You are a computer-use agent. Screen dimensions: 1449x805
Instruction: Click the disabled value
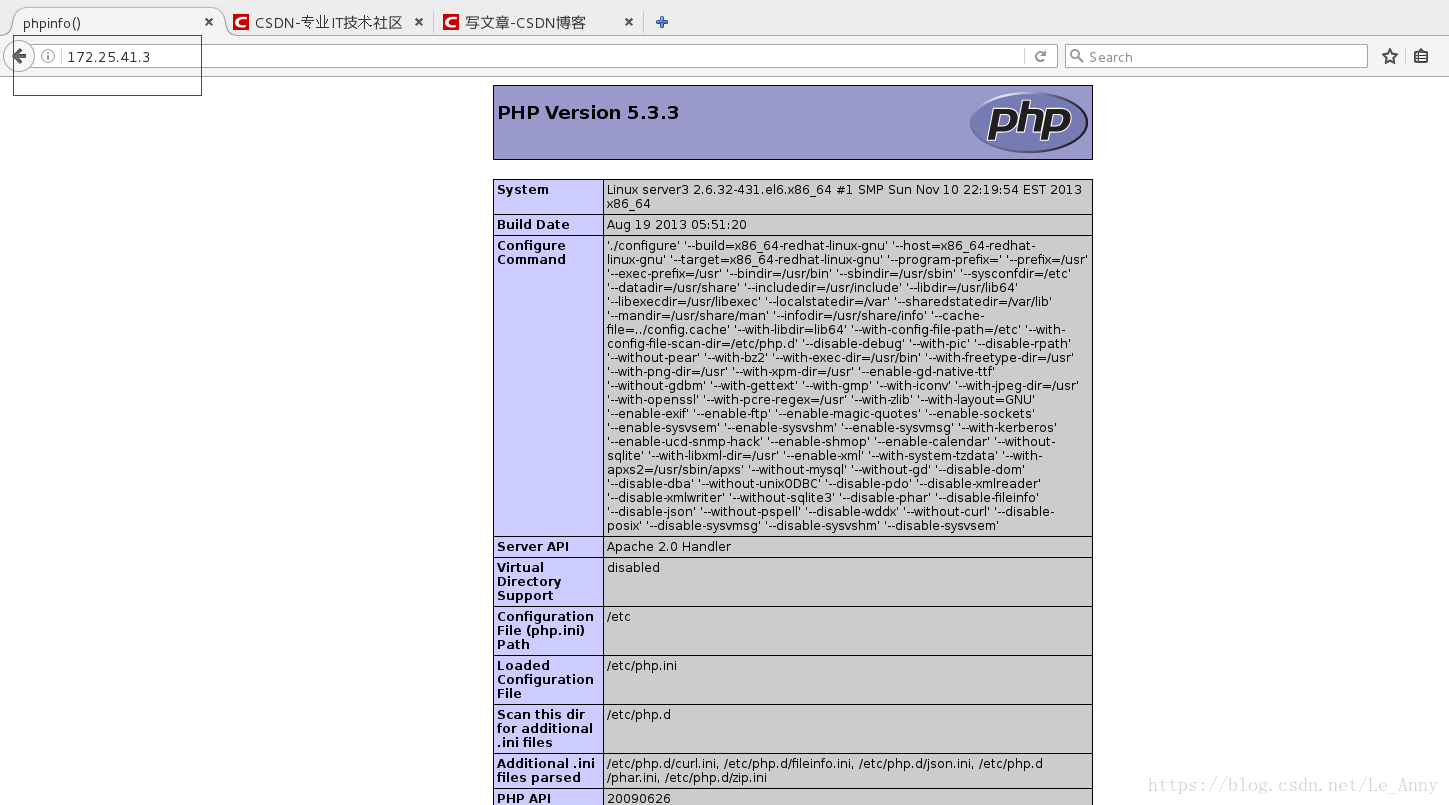(x=633, y=568)
